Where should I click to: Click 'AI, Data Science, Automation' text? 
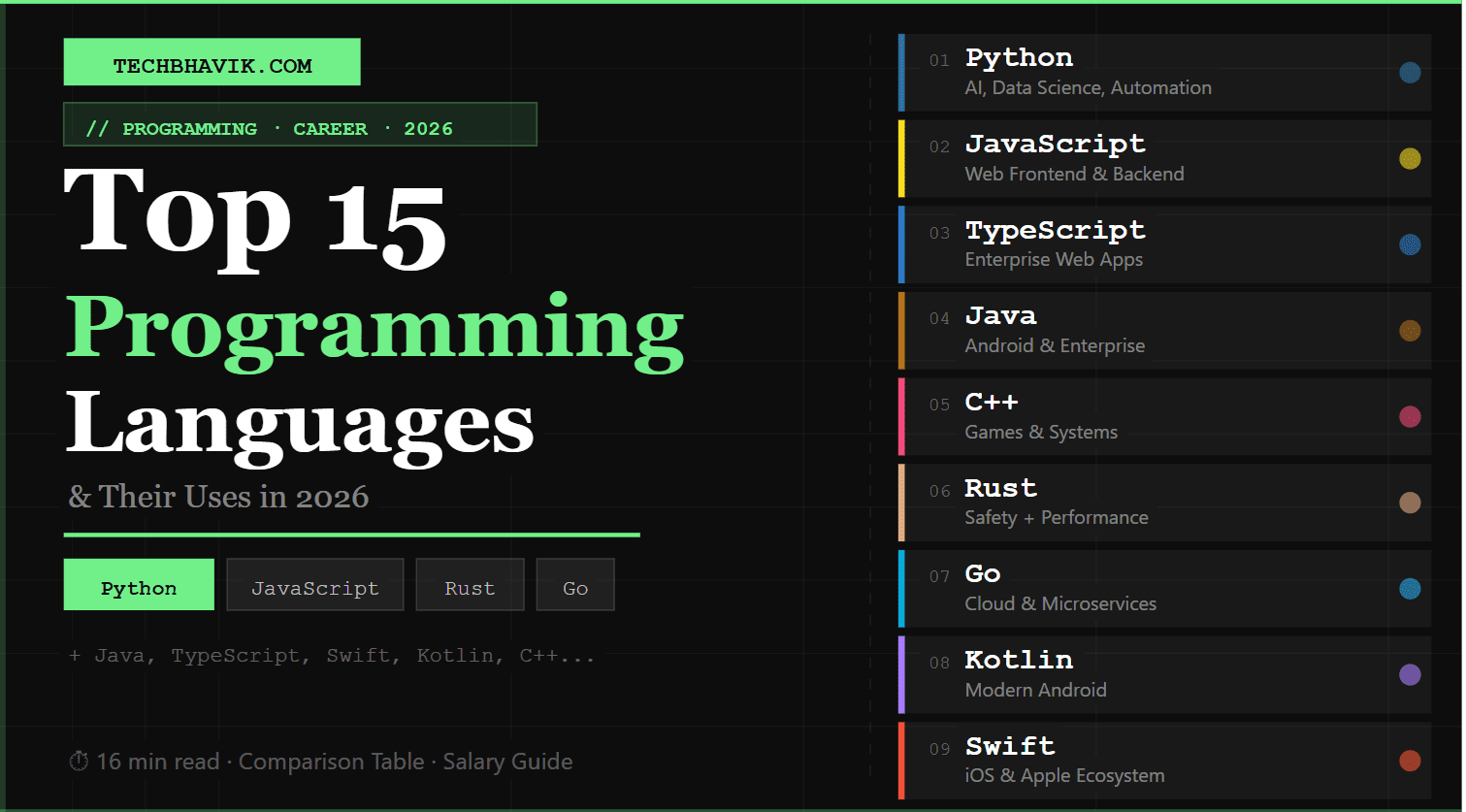tap(1088, 88)
